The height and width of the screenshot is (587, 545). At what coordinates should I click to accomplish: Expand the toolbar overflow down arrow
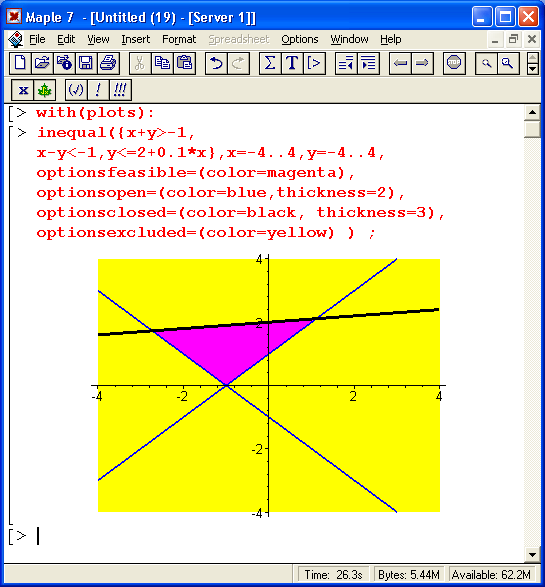532,69
